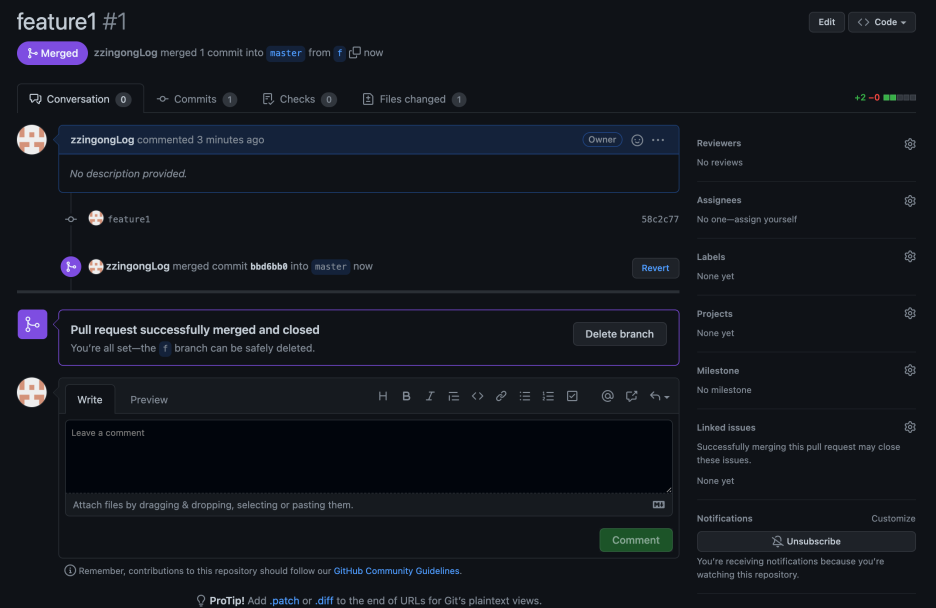Click the .patch link in ProTip
Screen dimensions: 936x608
coord(284,600)
